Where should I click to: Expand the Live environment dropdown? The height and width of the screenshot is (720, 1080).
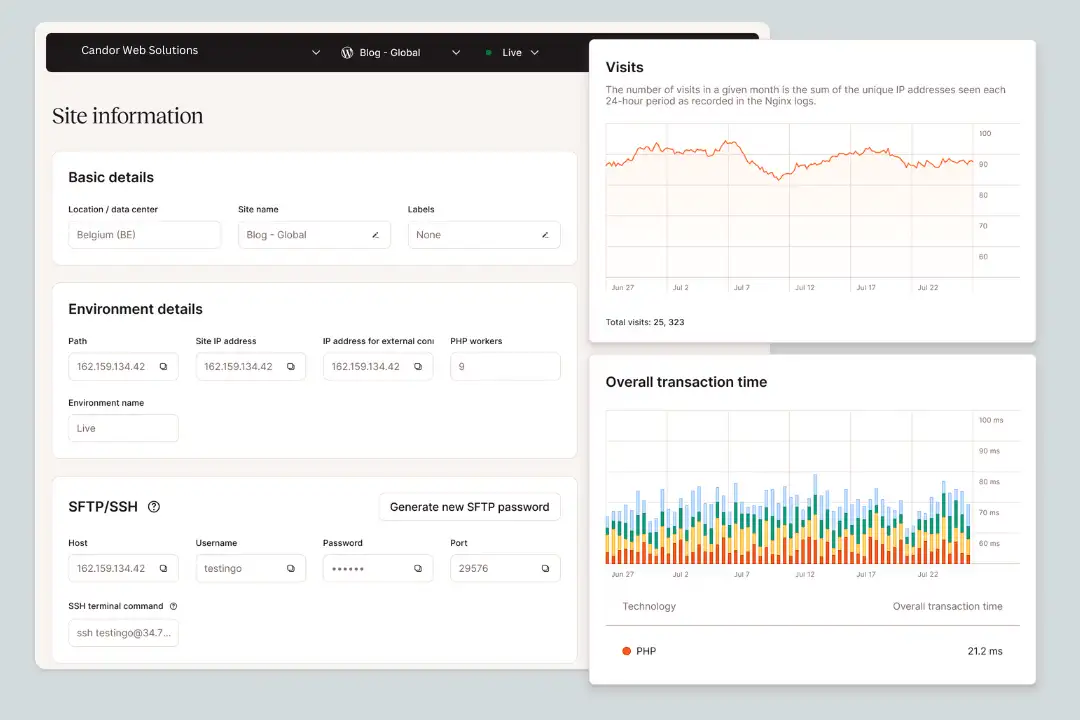[534, 52]
